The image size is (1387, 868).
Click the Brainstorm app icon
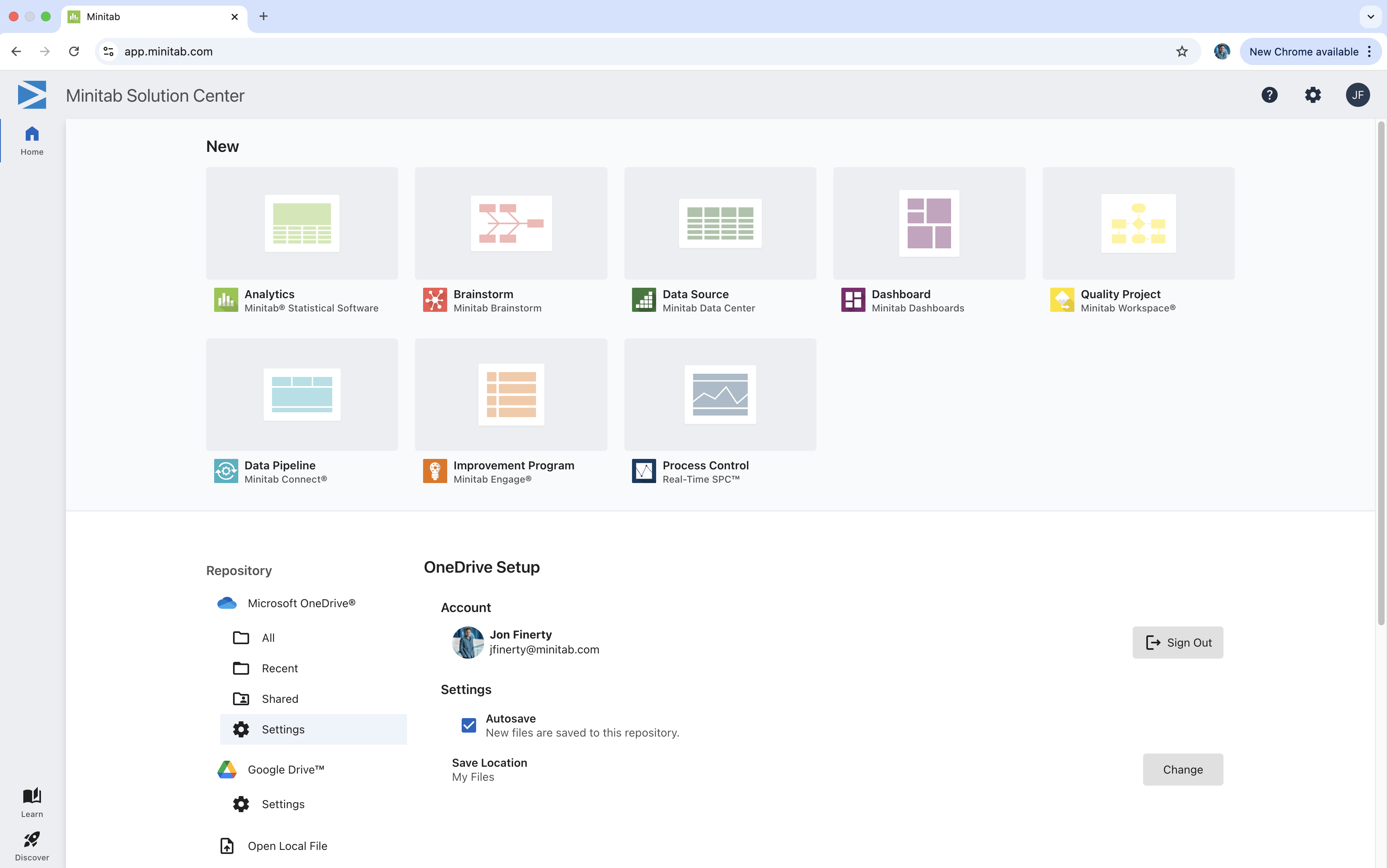click(x=435, y=300)
